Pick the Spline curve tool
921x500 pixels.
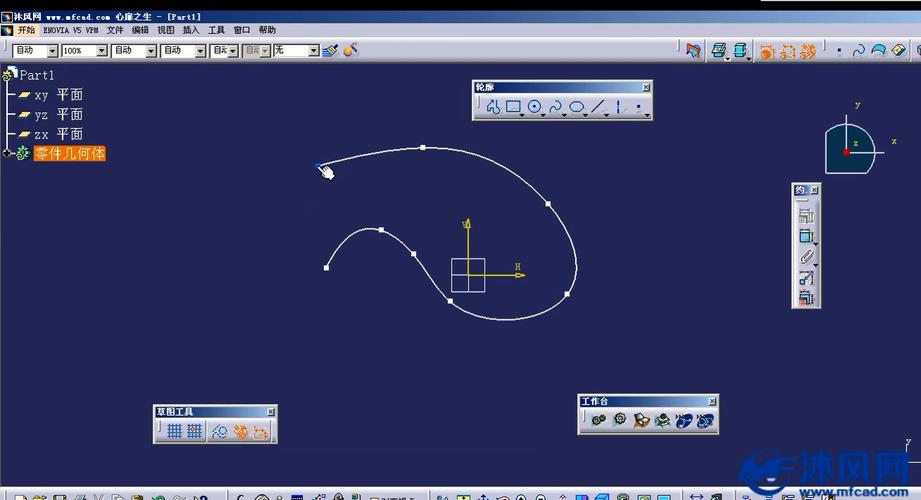[556, 108]
